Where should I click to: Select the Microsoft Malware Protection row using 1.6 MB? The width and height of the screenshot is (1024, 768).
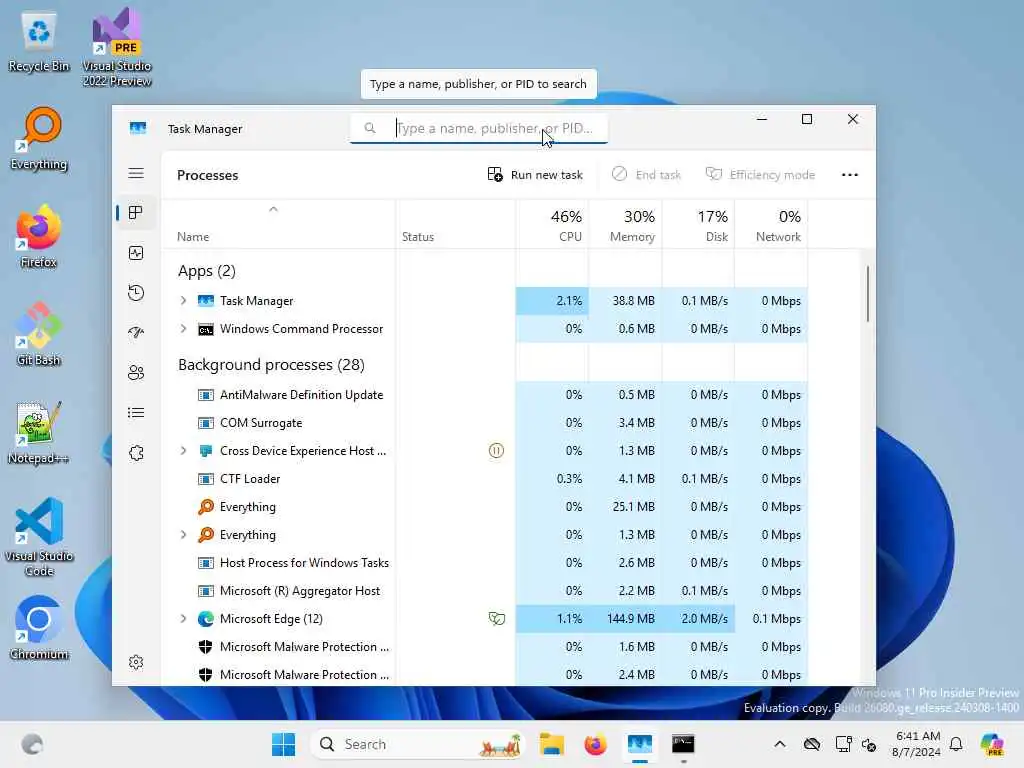coord(485,647)
